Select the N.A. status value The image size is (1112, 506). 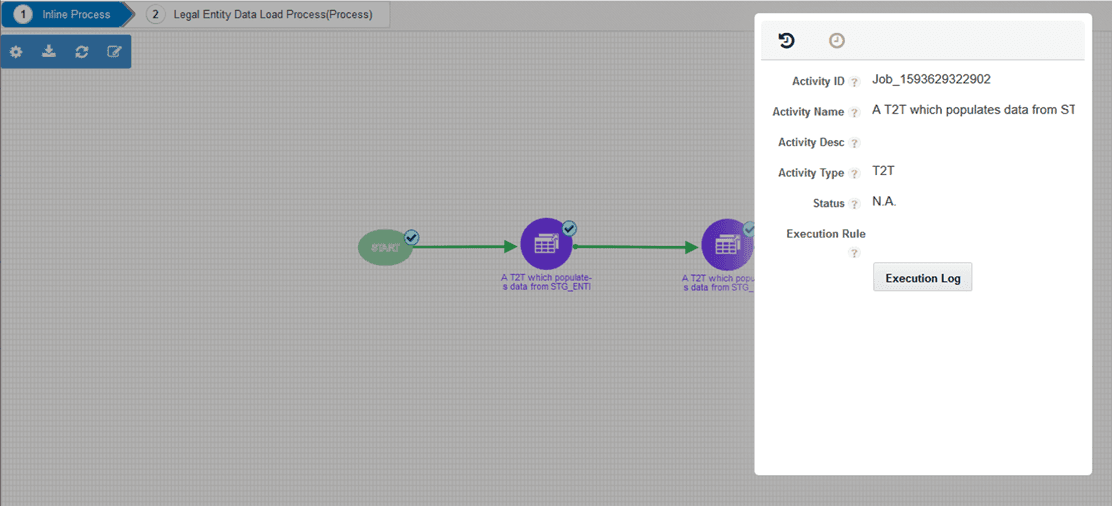pyautogui.click(x=884, y=202)
